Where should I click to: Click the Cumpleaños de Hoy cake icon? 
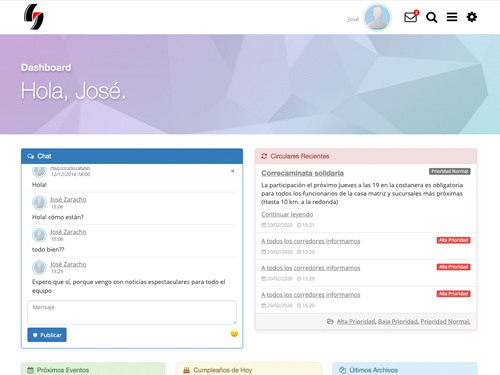pyautogui.click(x=186, y=370)
